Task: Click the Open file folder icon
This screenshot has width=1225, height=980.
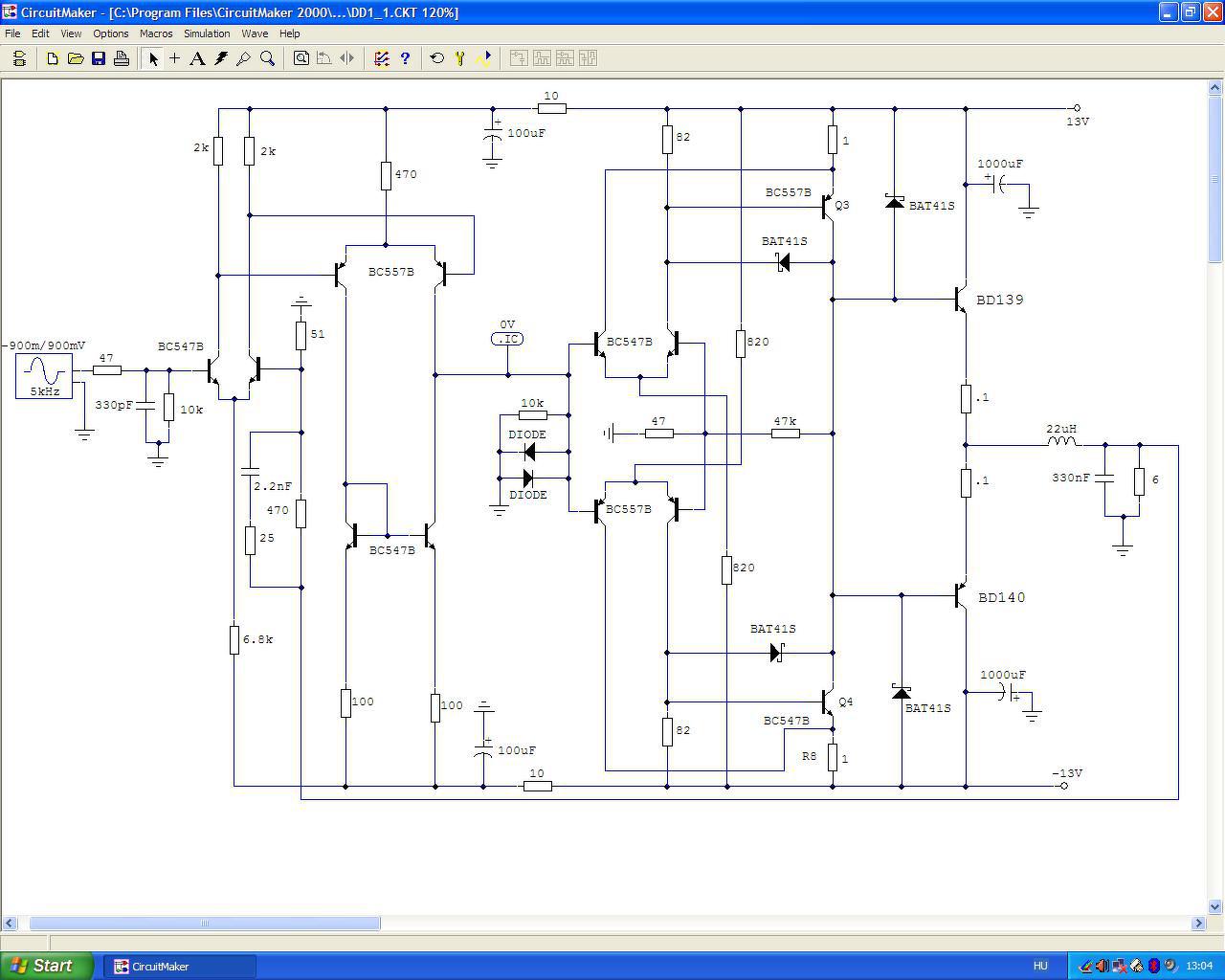Action: (76, 58)
